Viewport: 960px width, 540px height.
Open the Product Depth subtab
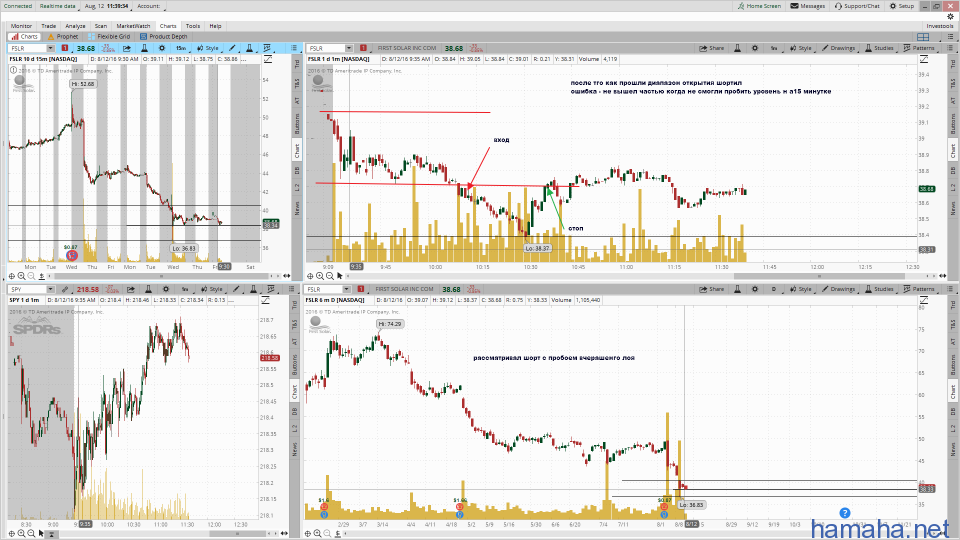163,37
